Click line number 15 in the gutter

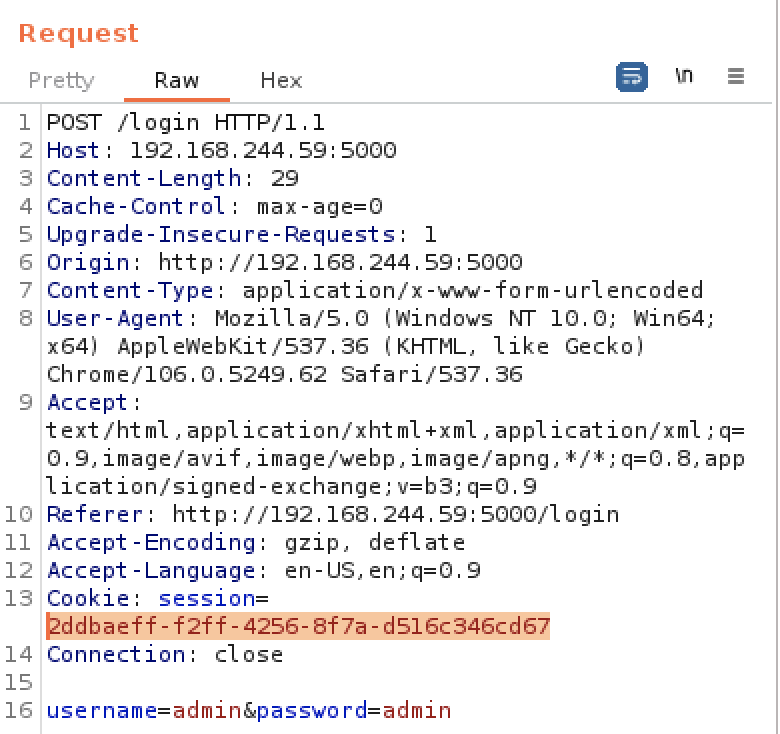click(x=18, y=682)
